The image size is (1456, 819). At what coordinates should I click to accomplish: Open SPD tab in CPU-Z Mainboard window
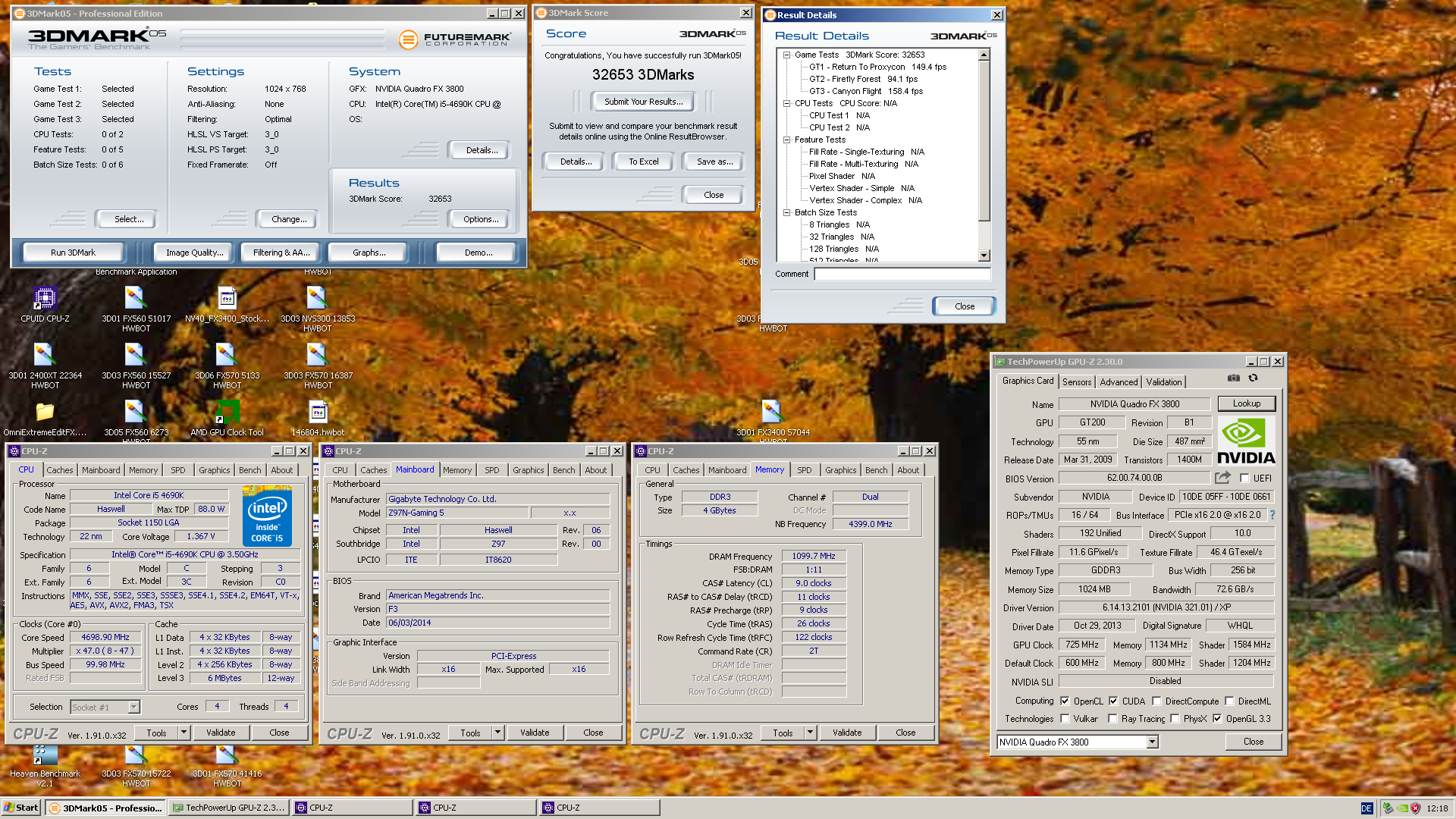492,470
